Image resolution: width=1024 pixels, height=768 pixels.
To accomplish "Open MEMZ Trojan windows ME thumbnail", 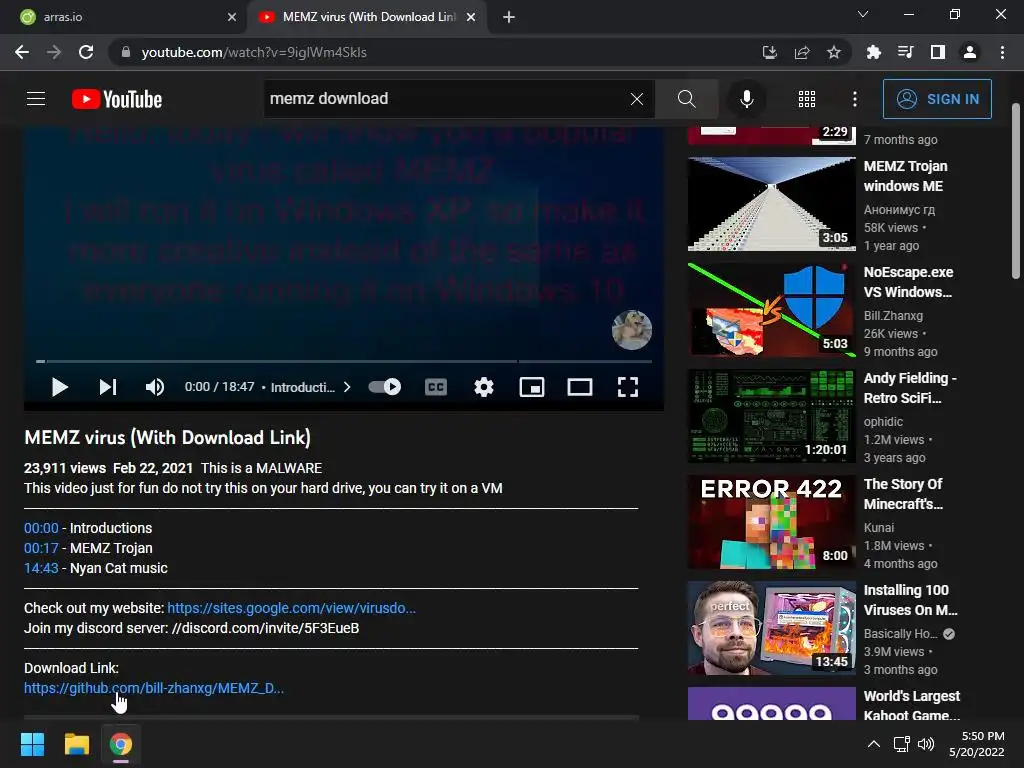I will point(771,204).
